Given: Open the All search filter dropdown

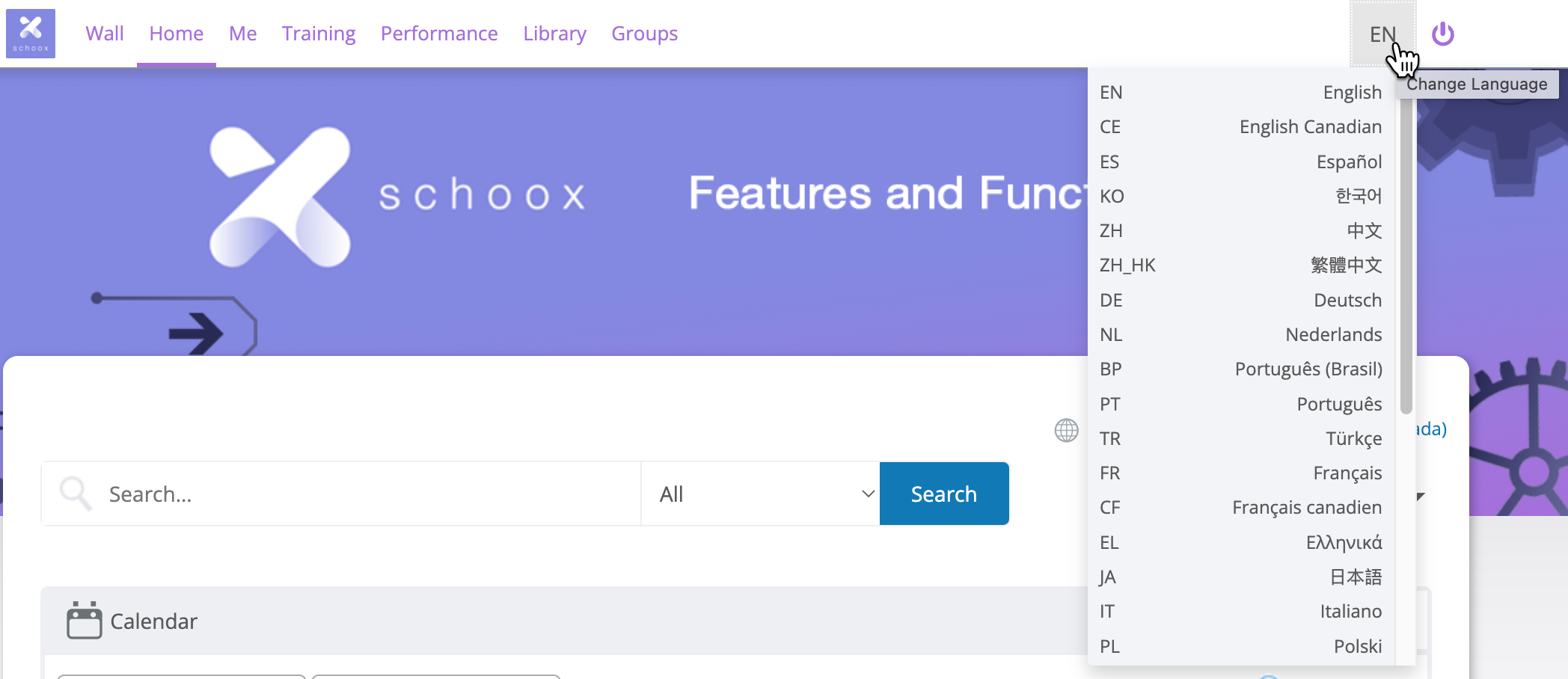Looking at the screenshot, I should click(x=760, y=494).
